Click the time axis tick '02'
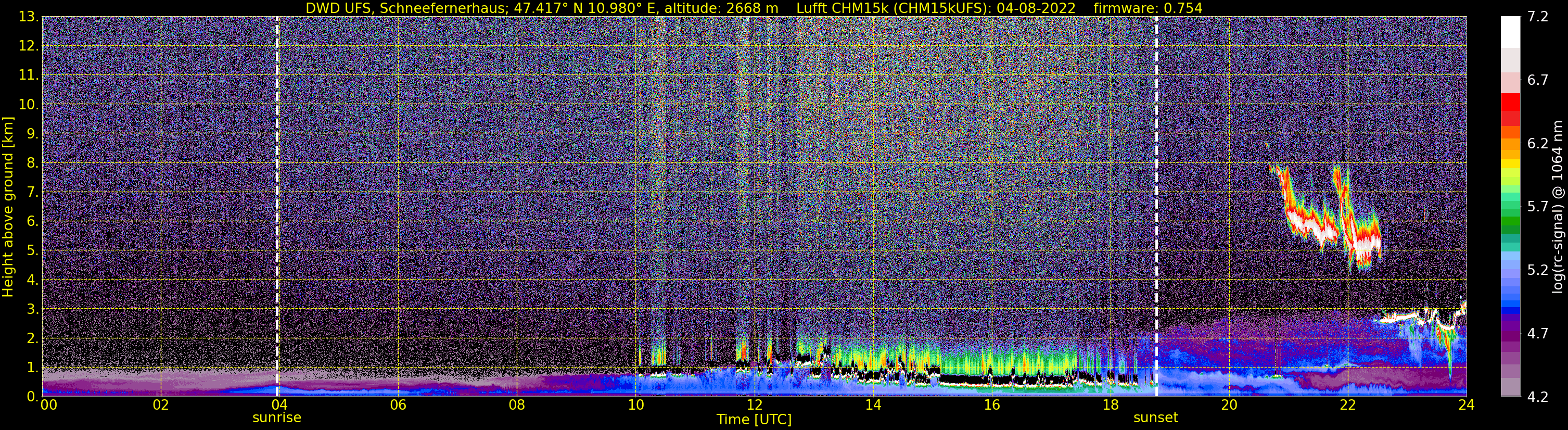The image size is (1568, 430). [x=160, y=406]
